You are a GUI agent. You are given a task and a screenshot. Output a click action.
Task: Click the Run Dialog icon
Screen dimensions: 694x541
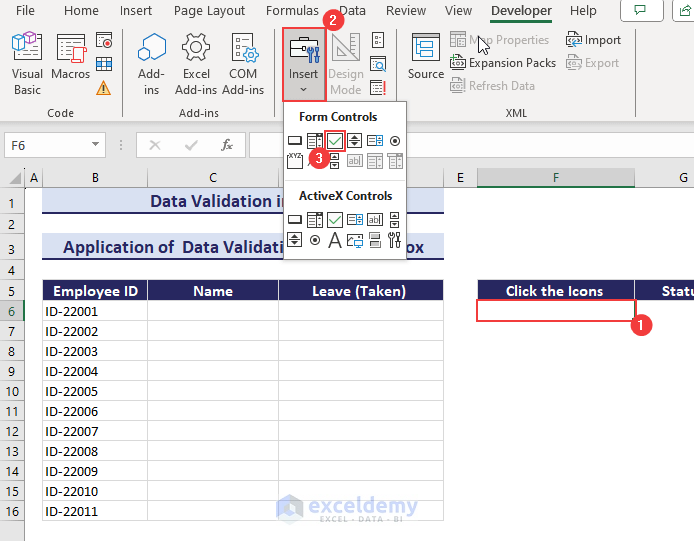[378, 88]
